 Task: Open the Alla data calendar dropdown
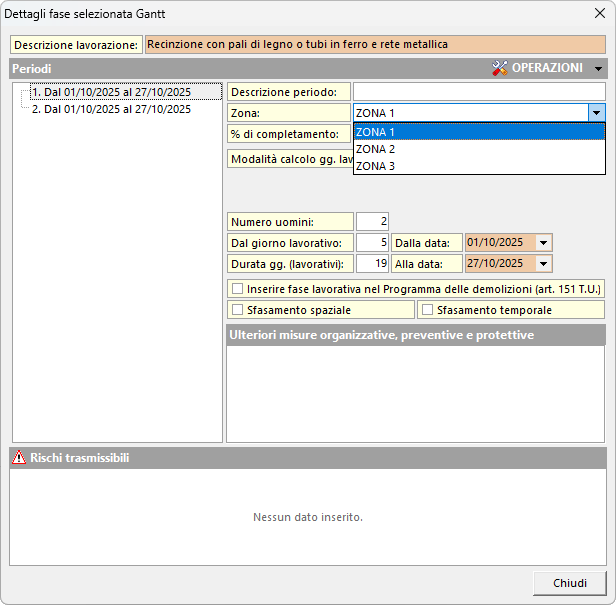click(x=543, y=263)
